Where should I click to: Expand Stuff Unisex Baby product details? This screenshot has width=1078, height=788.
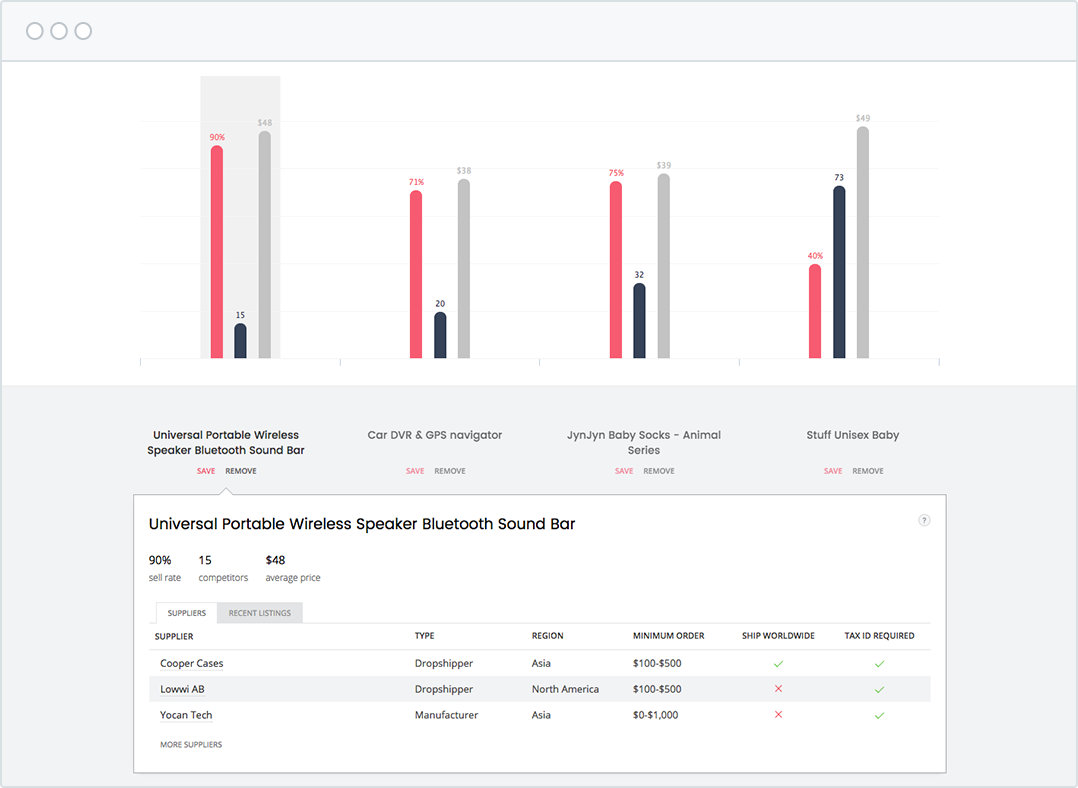point(853,435)
